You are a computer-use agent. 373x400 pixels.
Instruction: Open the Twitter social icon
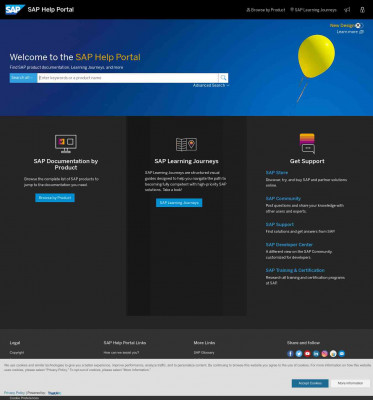pyautogui.click(x=299, y=354)
